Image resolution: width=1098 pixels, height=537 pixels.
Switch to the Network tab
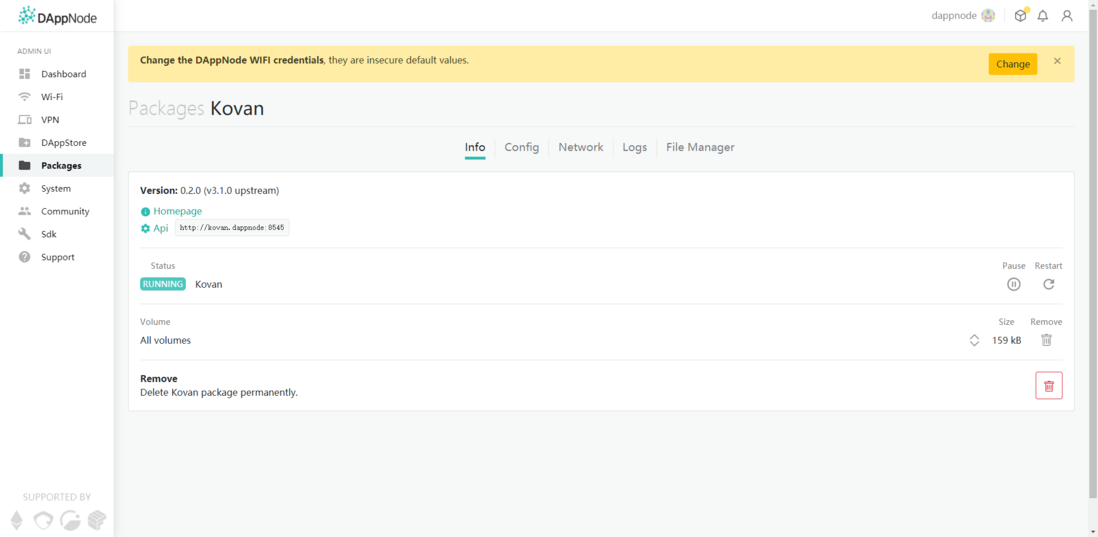click(x=581, y=148)
